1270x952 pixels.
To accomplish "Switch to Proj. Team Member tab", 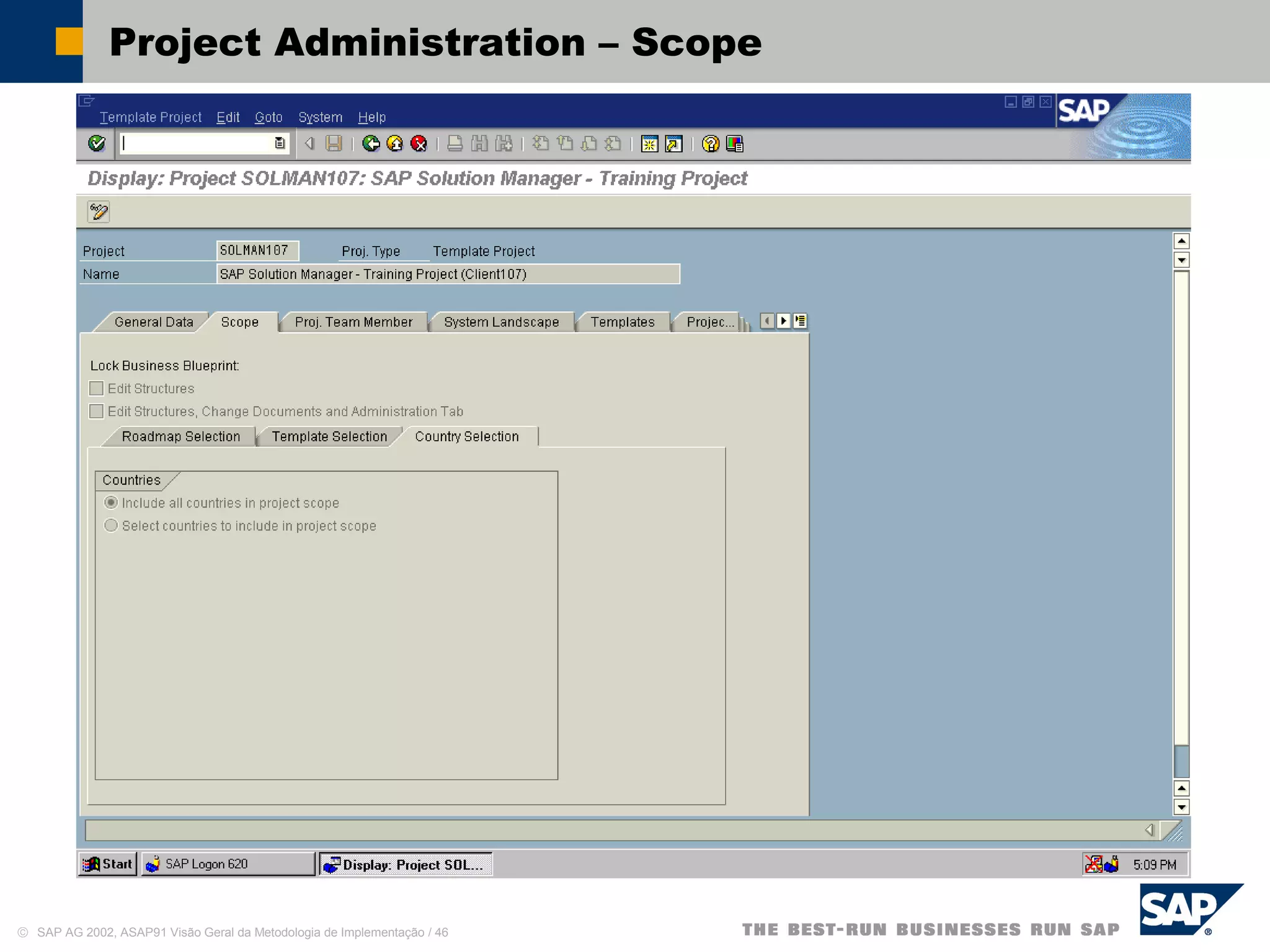I will coord(353,322).
